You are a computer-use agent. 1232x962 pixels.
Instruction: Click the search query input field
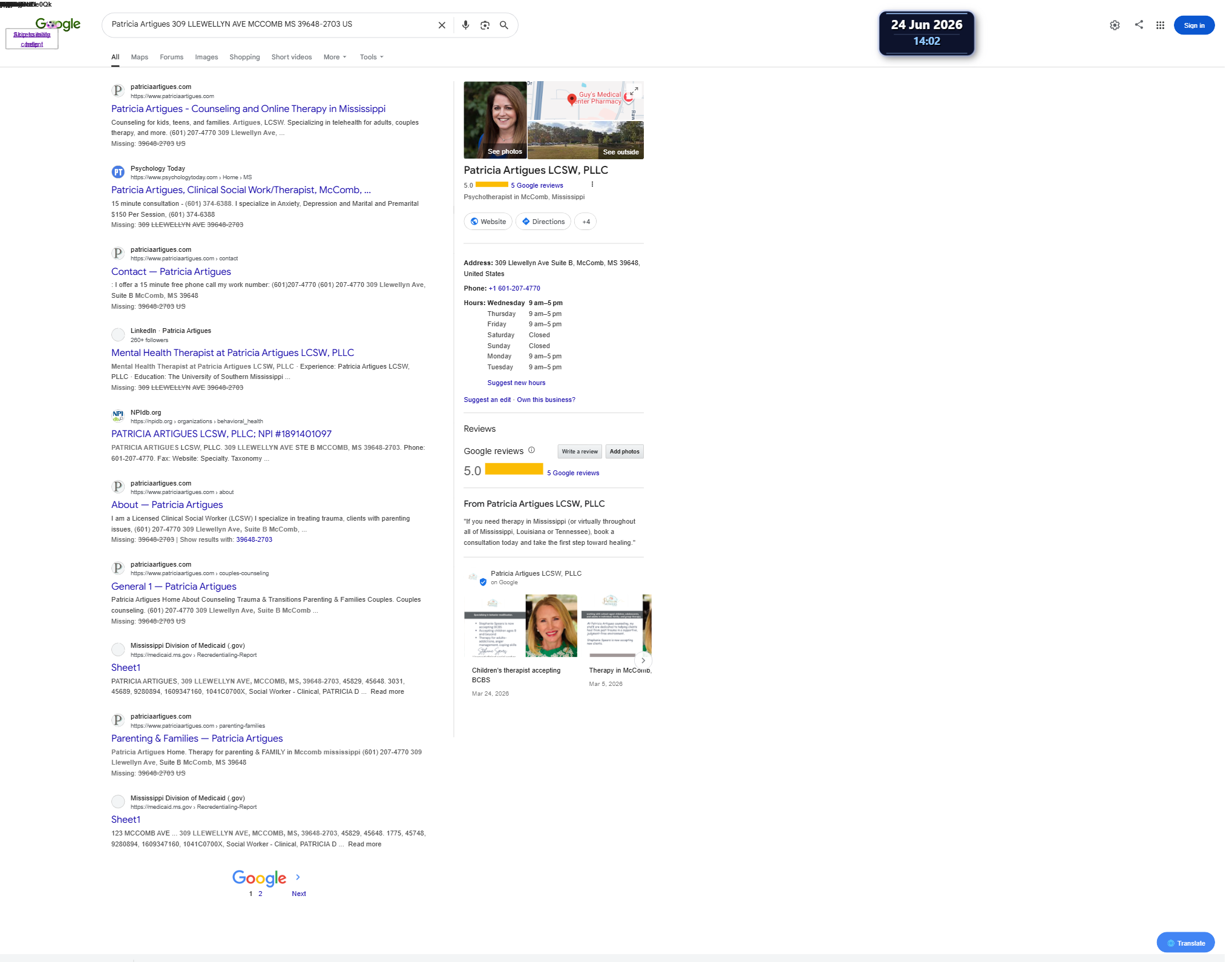click(x=269, y=24)
